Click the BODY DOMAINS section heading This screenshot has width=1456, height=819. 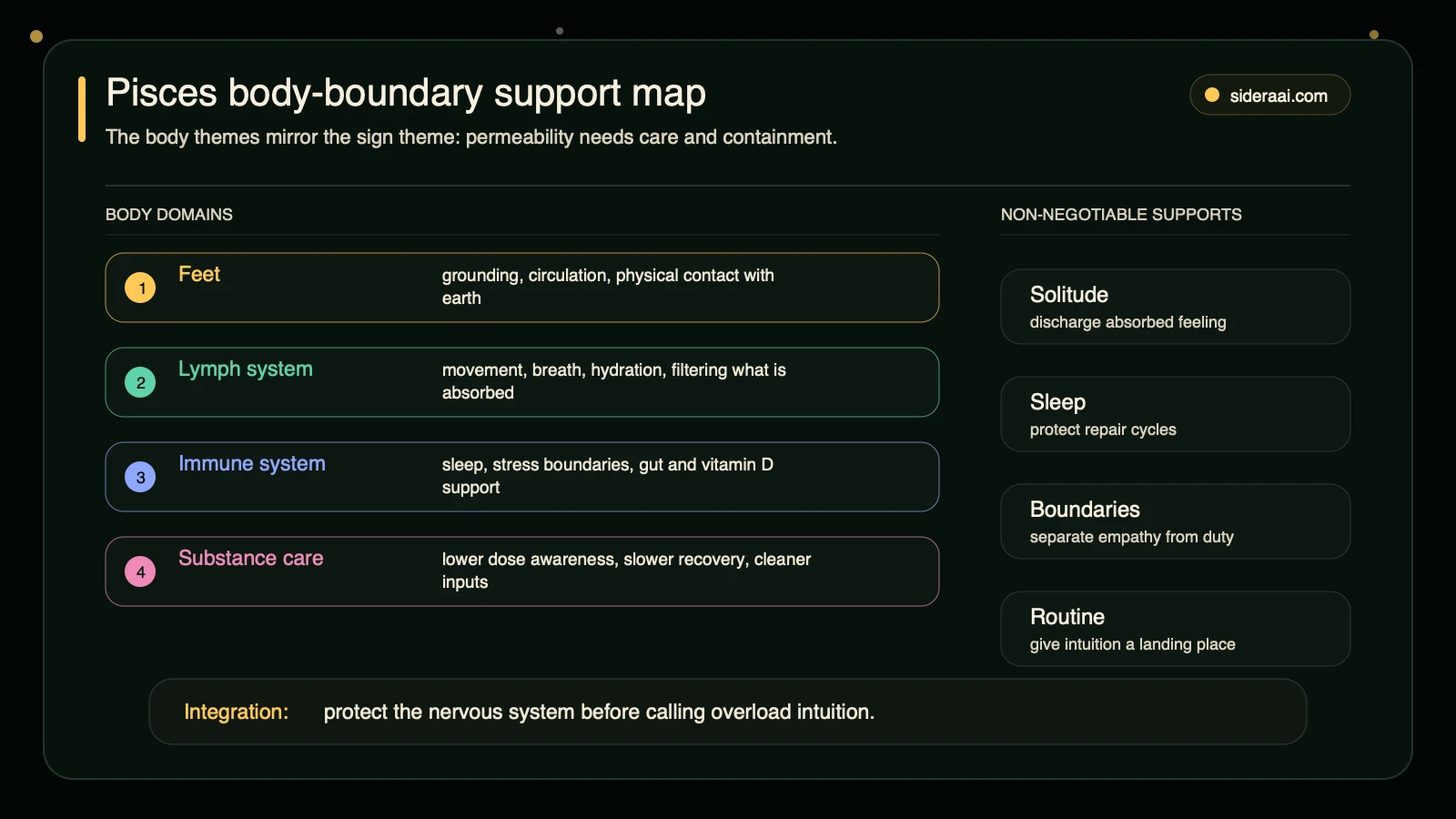point(169,215)
